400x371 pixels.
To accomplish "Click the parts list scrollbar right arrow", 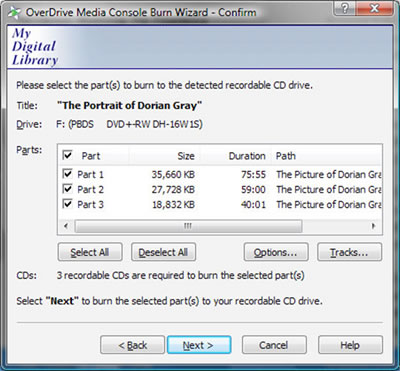I will click(373, 226).
